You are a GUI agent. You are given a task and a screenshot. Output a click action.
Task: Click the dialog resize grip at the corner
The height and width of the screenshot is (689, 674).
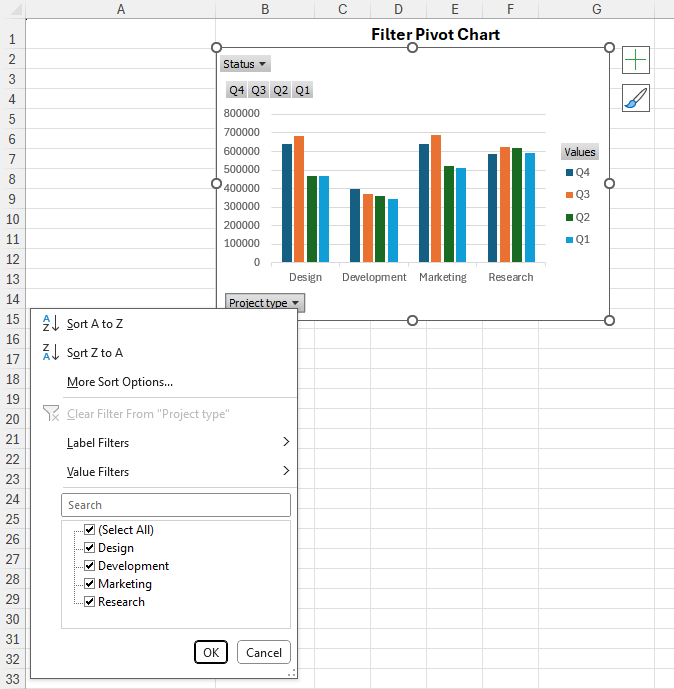tap(292, 673)
